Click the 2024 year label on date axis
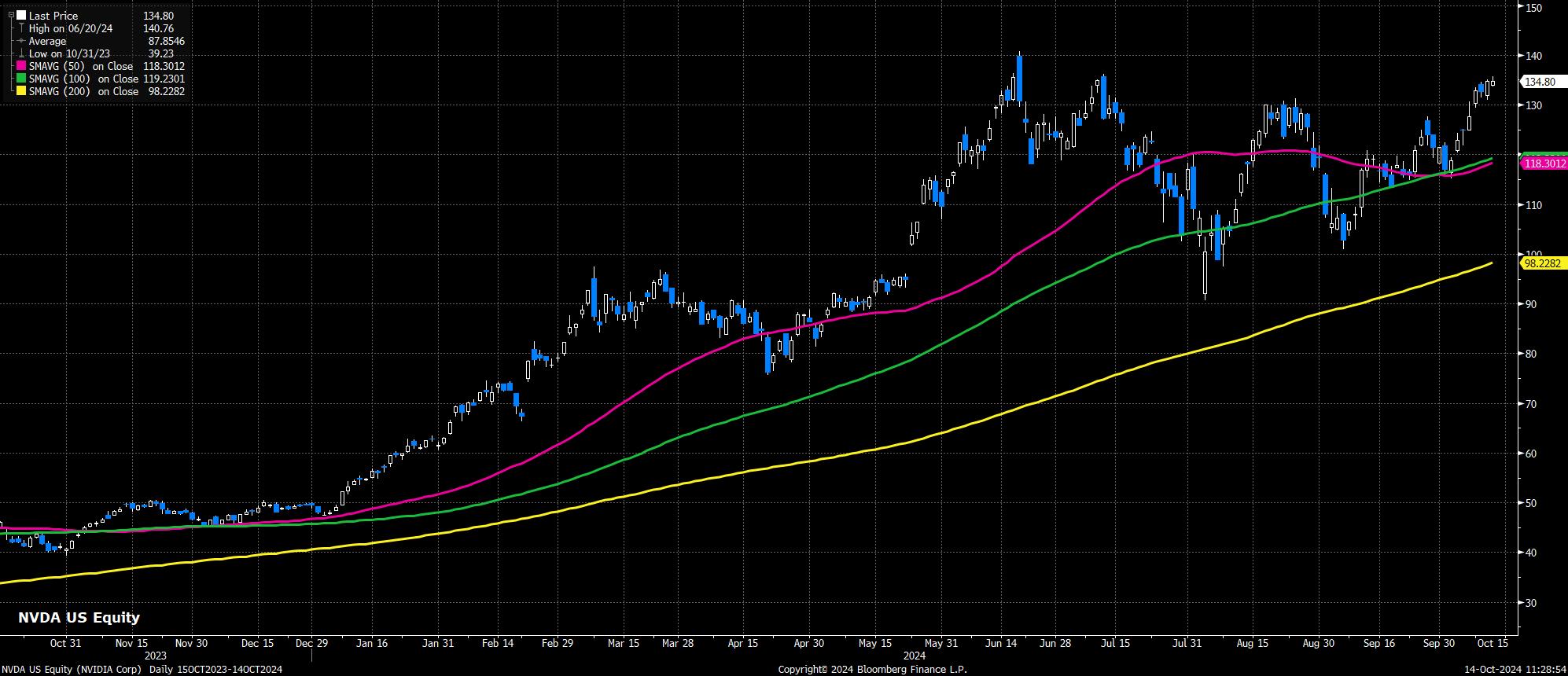This screenshot has width=1568, height=676. pyautogui.click(x=914, y=655)
